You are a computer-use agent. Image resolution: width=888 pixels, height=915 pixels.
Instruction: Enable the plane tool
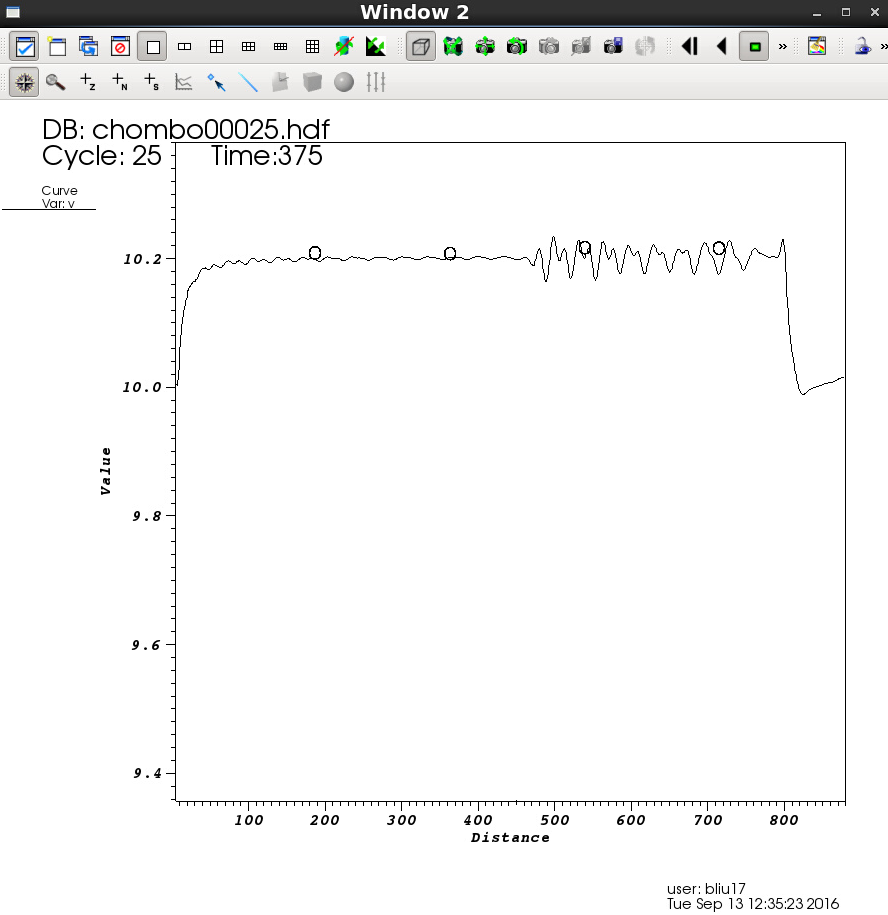tap(280, 82)
